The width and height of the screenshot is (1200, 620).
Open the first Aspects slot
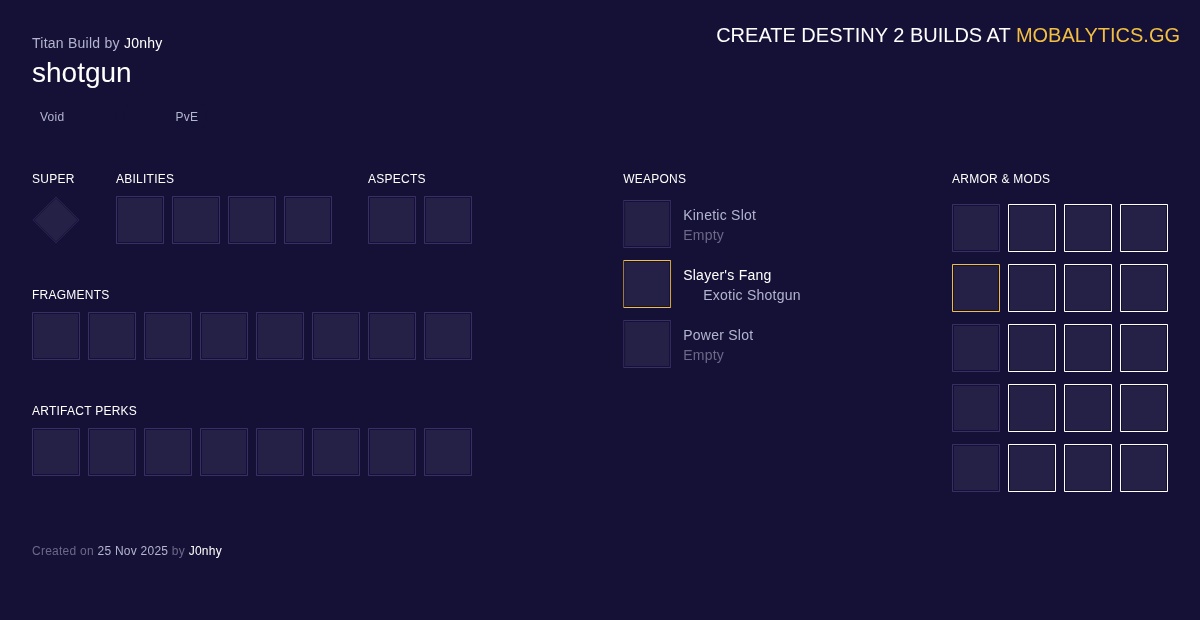pos(392,220)
